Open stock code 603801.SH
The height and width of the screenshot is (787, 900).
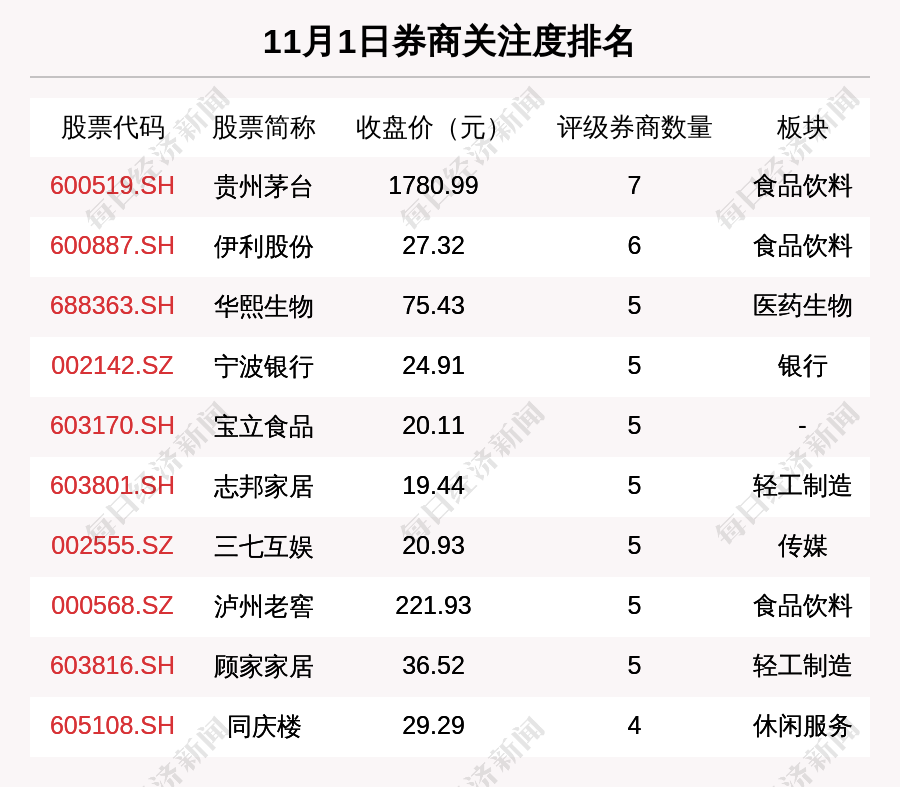(112, 486)
